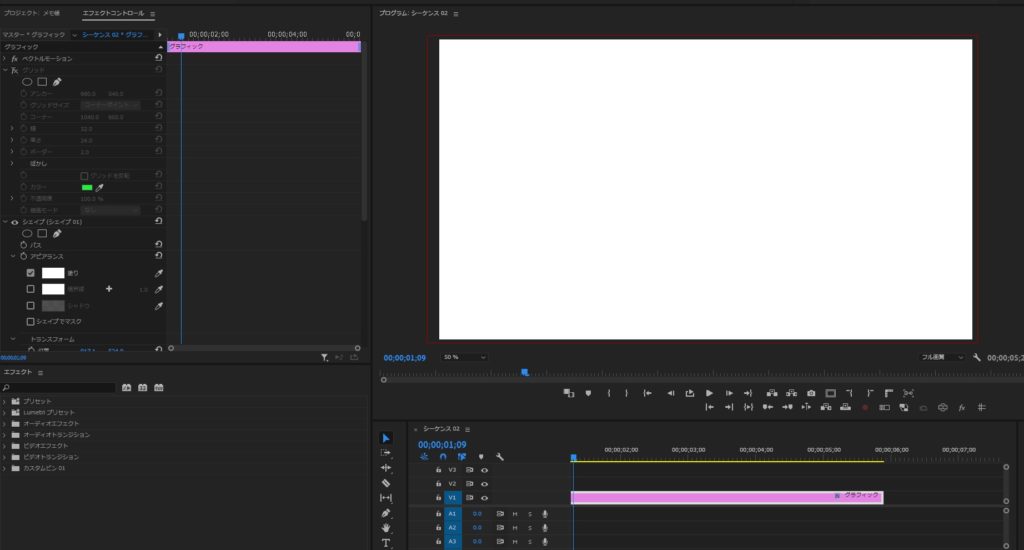Select the Selection arrow tool
The width and height of the screenshot is (1024, 550).
click(386, 438)
